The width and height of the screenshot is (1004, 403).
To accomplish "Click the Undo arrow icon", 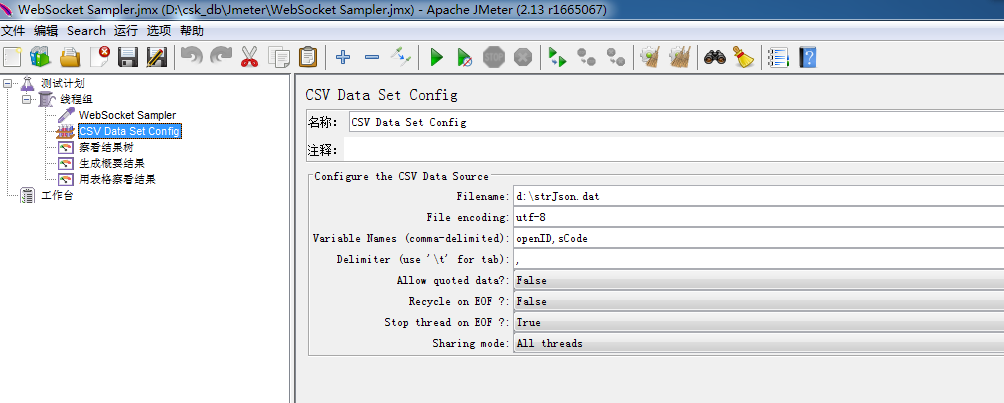I will [191, 57].
